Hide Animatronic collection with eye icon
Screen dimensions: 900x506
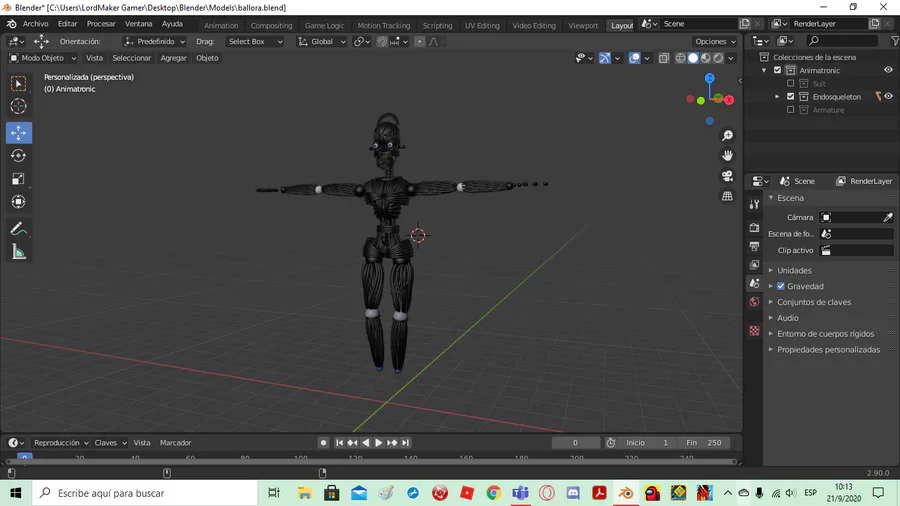tap(889, 70)
